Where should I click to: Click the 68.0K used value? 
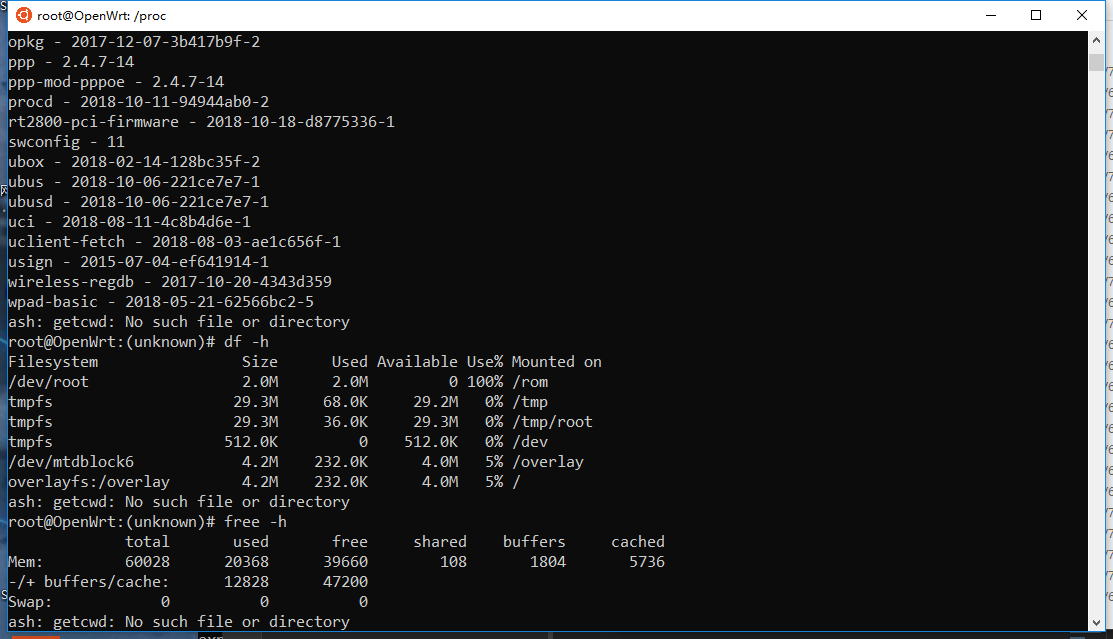click(x=346, y=402)
